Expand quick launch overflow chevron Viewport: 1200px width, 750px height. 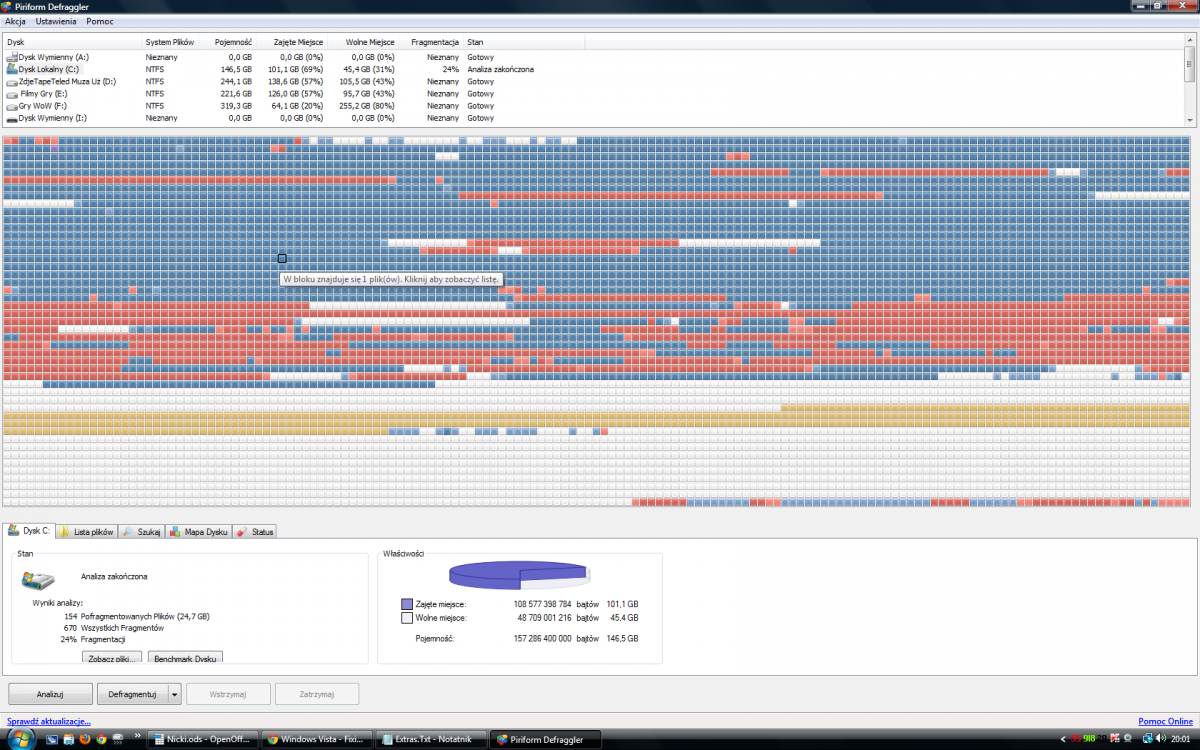click(138, 735)
